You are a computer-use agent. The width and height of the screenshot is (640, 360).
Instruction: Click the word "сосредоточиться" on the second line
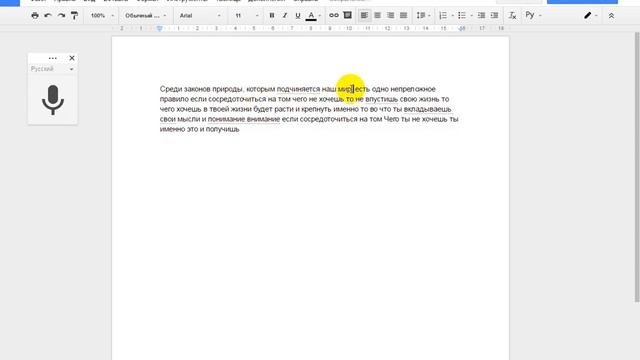[x=237, y=99]
